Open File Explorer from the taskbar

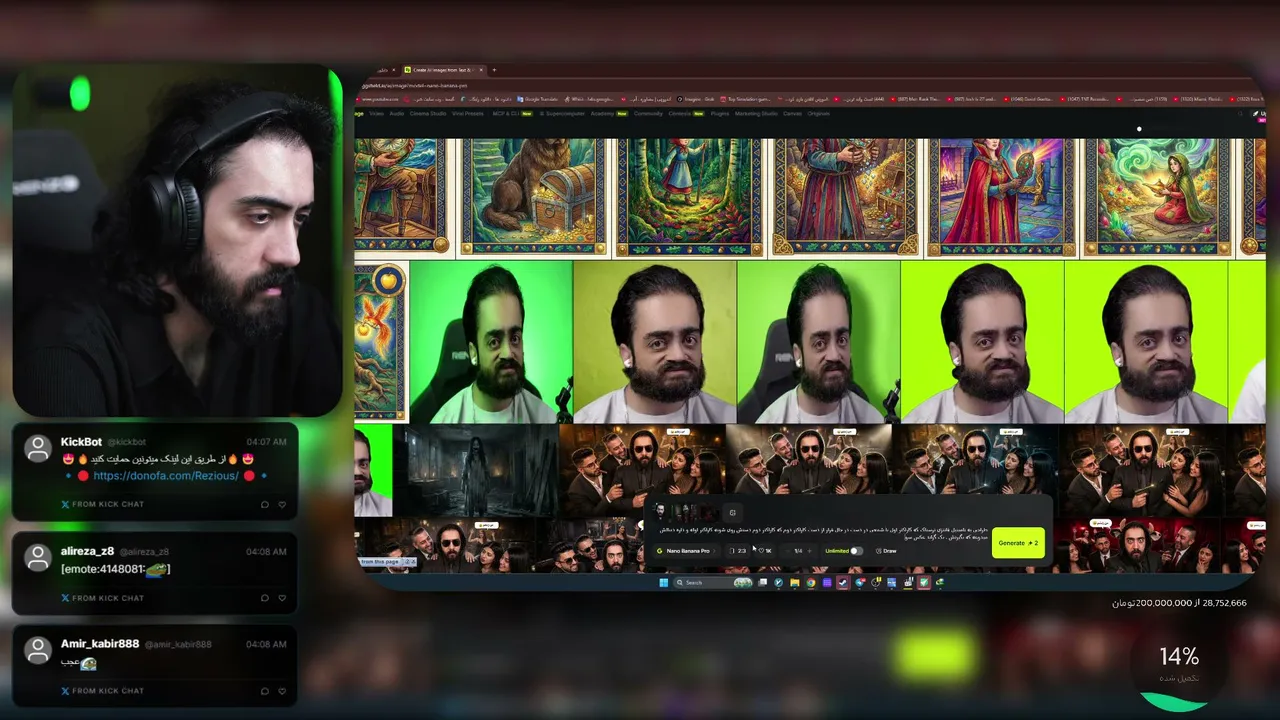[x=795, y=583]
